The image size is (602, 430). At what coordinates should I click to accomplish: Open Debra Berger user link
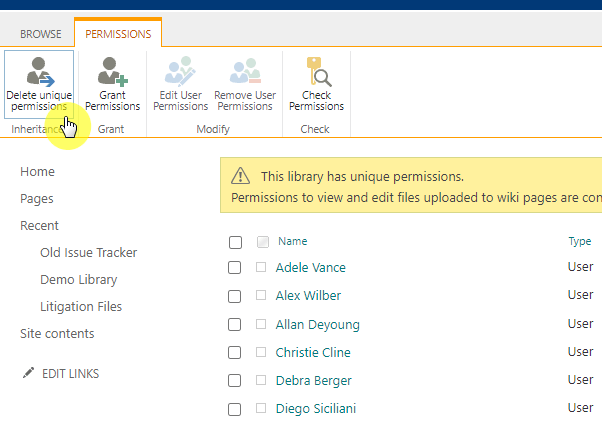[x=314, y=381]
